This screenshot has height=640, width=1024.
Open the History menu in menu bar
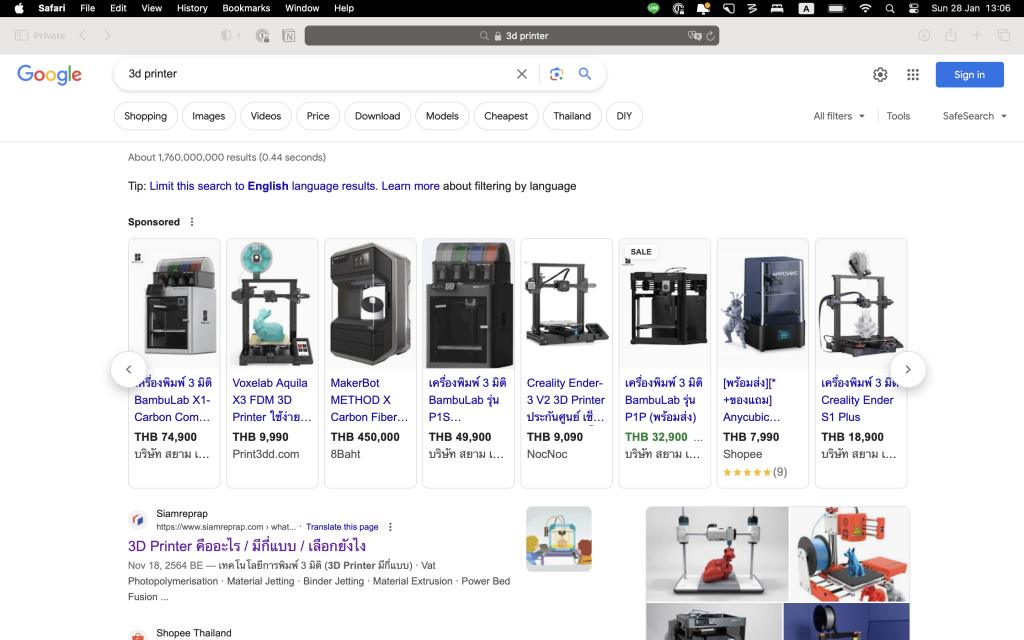[192, 8]
